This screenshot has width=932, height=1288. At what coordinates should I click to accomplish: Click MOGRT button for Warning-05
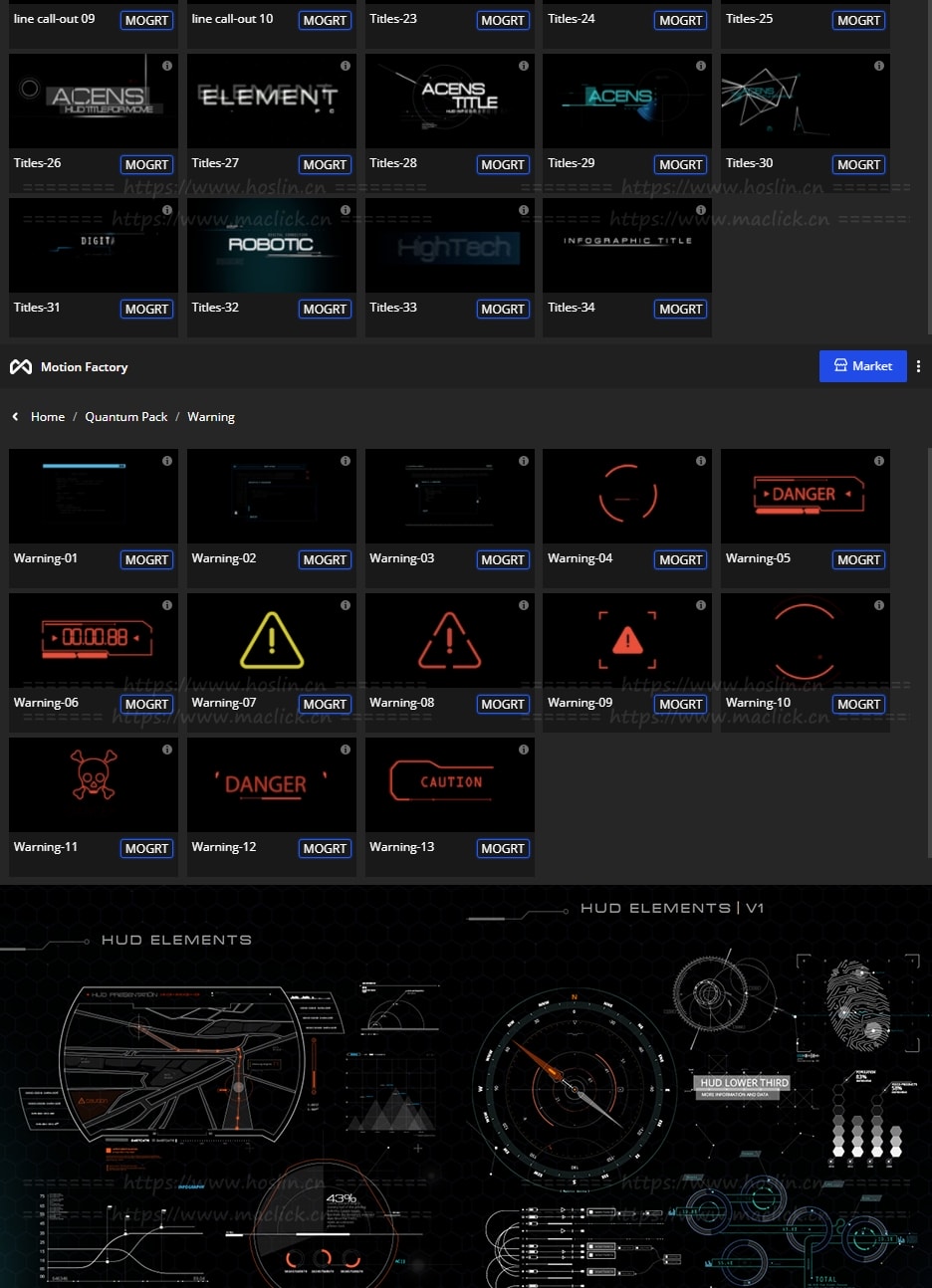click(859, 560)
